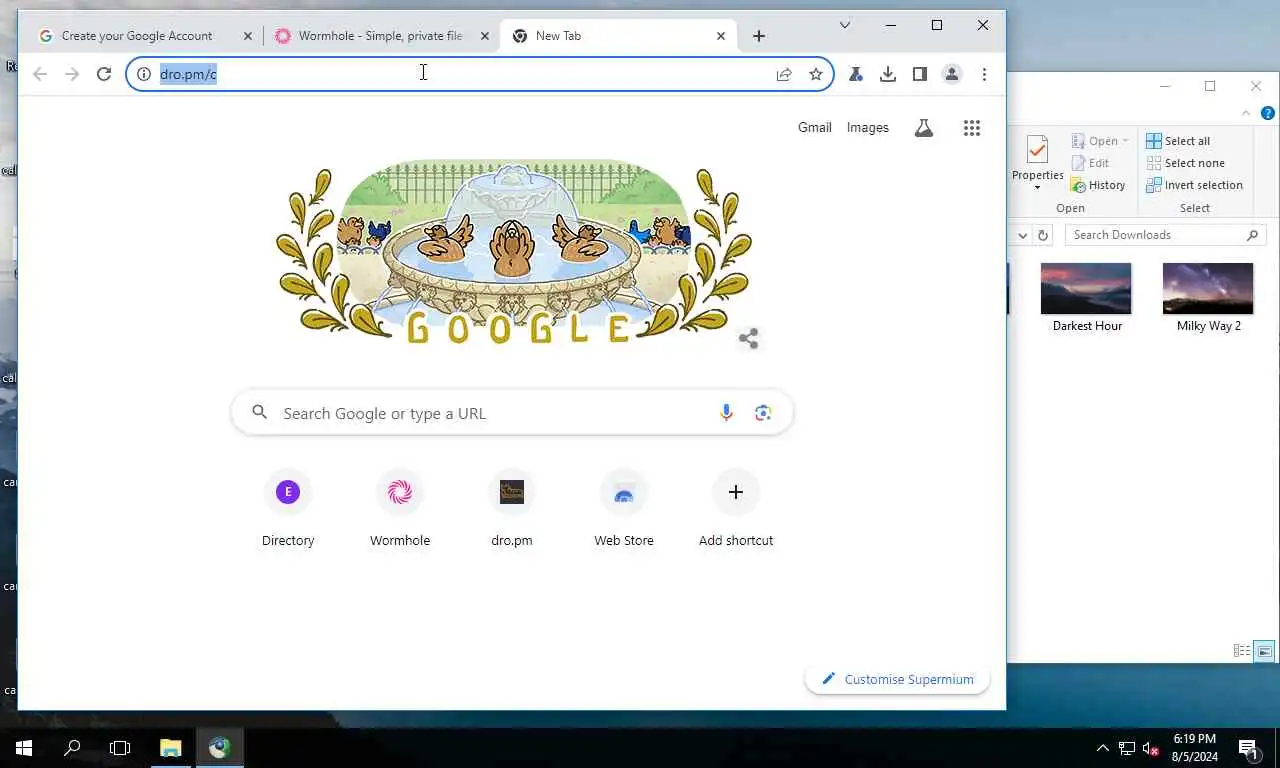The image size is (1280, 768).
Task: Start voice search with microphone icon
Action: coord(727,413)
